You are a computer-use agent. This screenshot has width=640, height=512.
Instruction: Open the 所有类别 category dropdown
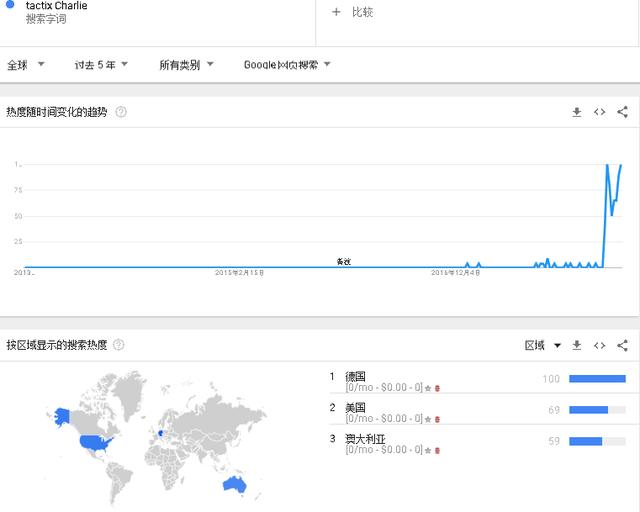point(186,65)
